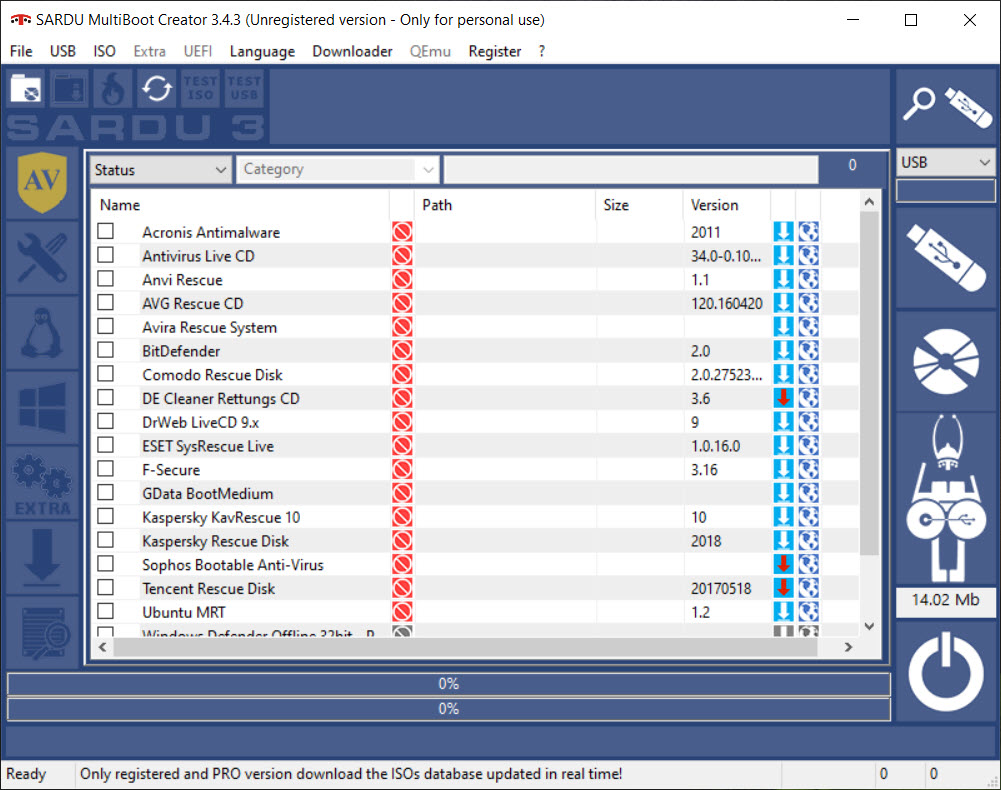Click the search USB magnifier icon

click(x=946, y=106)
